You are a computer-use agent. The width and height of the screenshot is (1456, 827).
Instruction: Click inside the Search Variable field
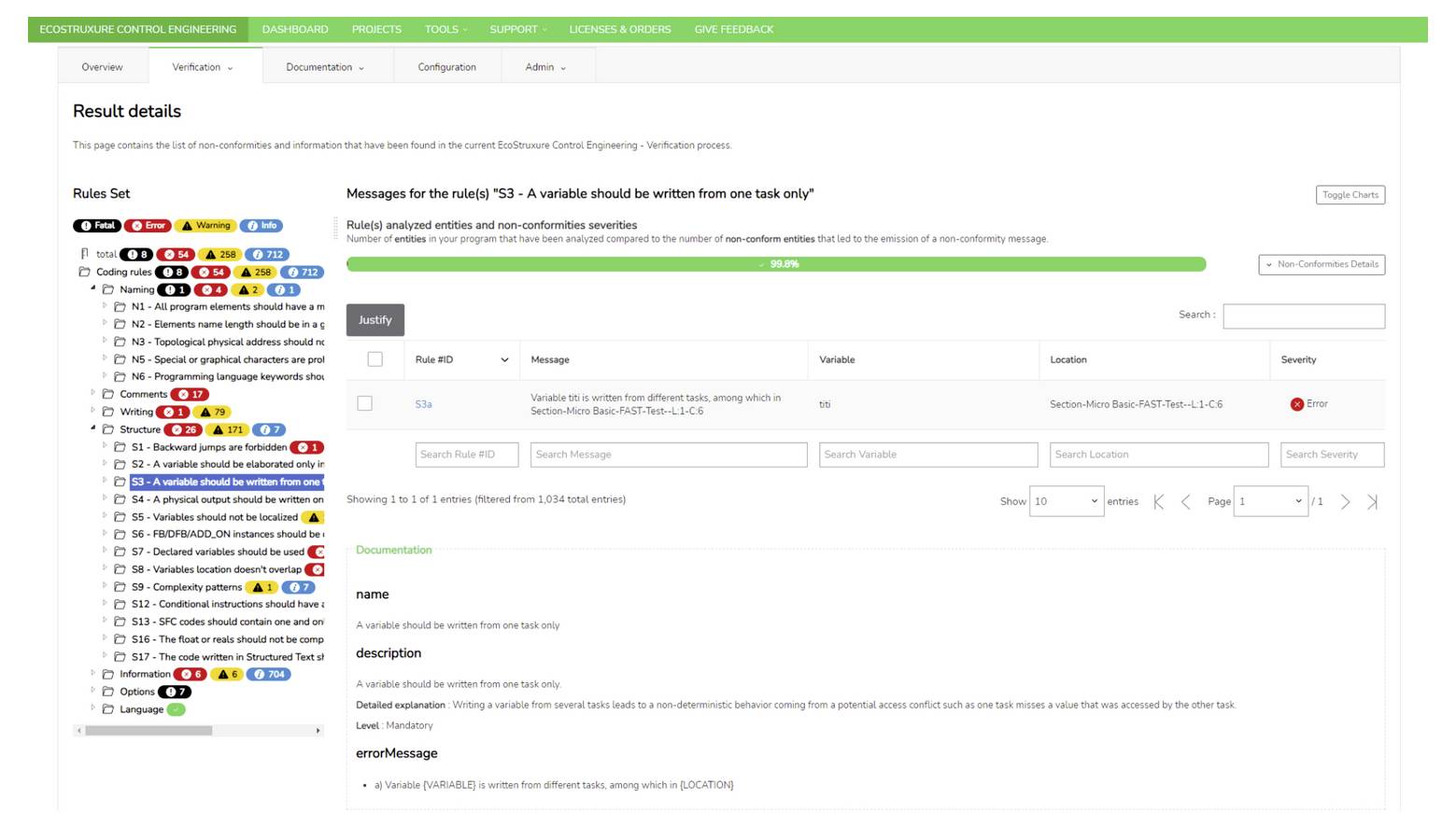click(927, 455)
